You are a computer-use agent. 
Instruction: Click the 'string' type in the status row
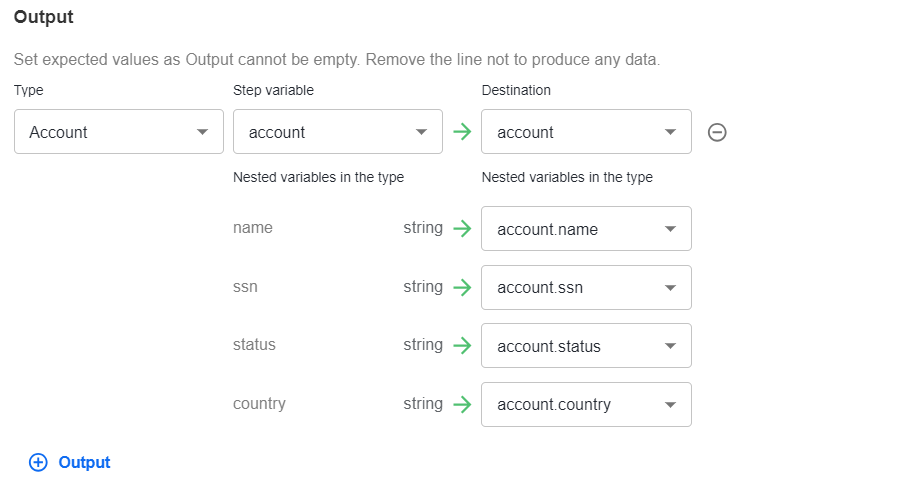pos(423,345)
